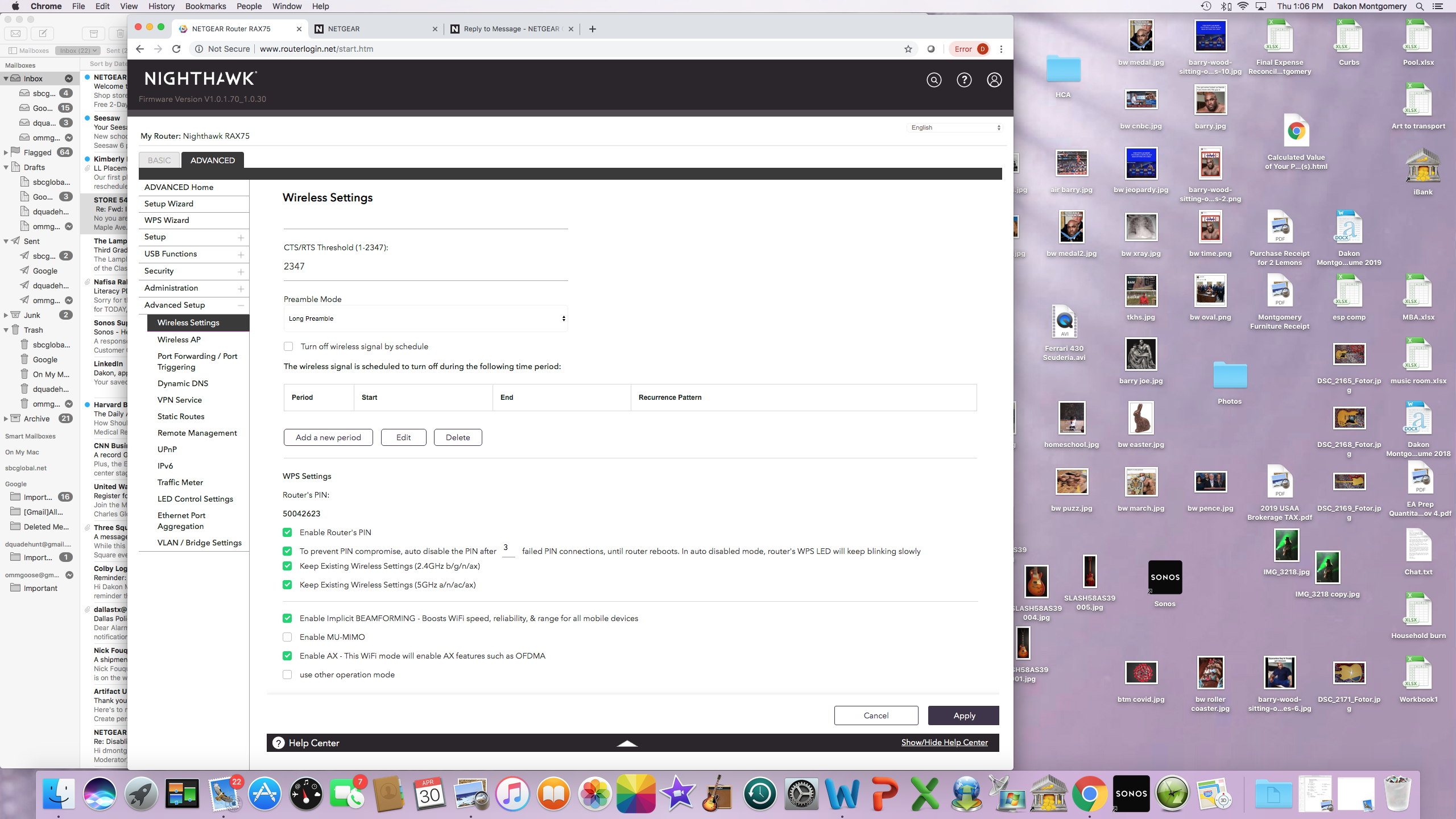The width and height of the screenshot is (1456, 819).
Task: Click the search icon in Nighthawk header
Action: 934,80
